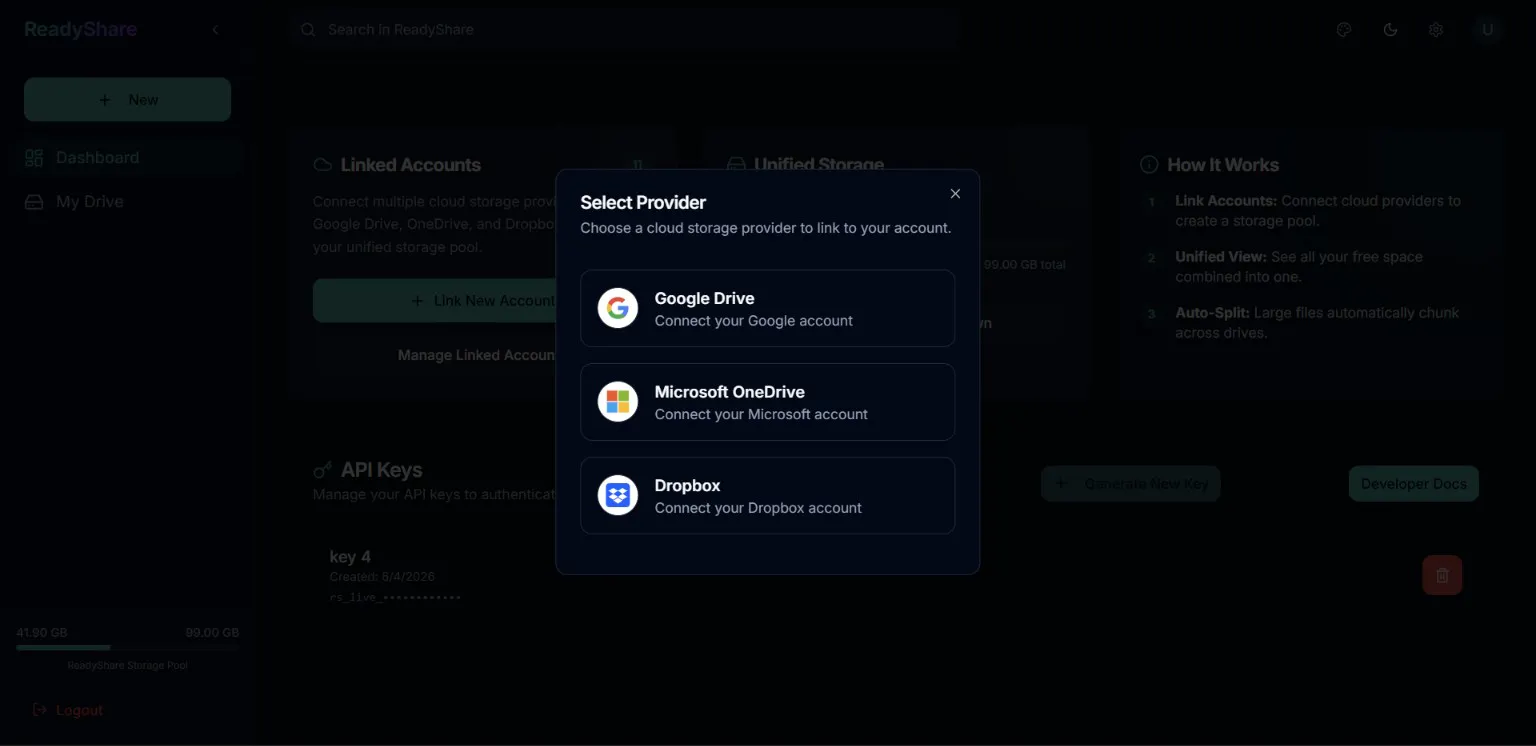
Task: Open Manage Linked Accounts link
Action: 476,355
